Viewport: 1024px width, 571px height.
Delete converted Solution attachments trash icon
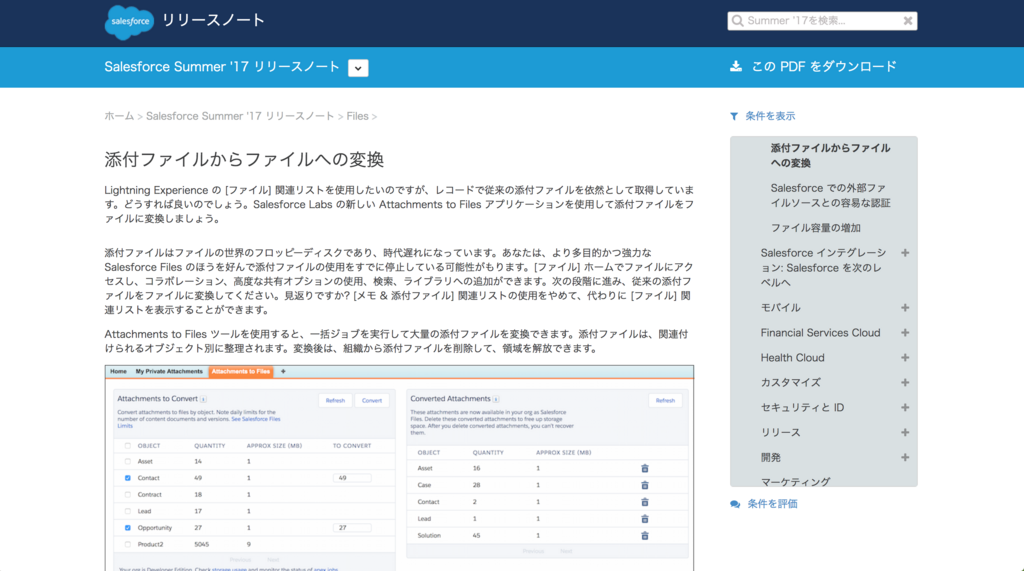coord(645,536)
